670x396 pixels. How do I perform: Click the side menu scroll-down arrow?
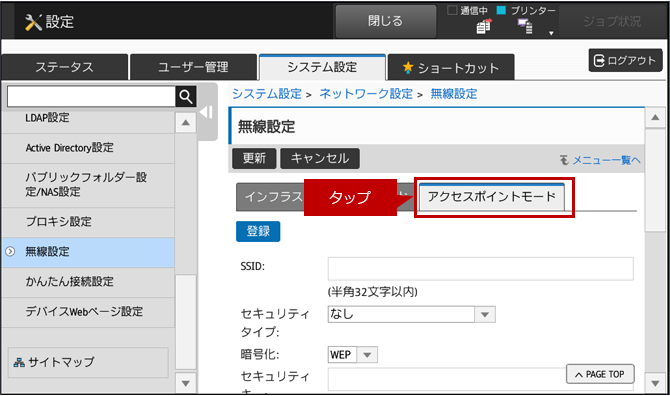pyautogui.click(x=185, y=383)
